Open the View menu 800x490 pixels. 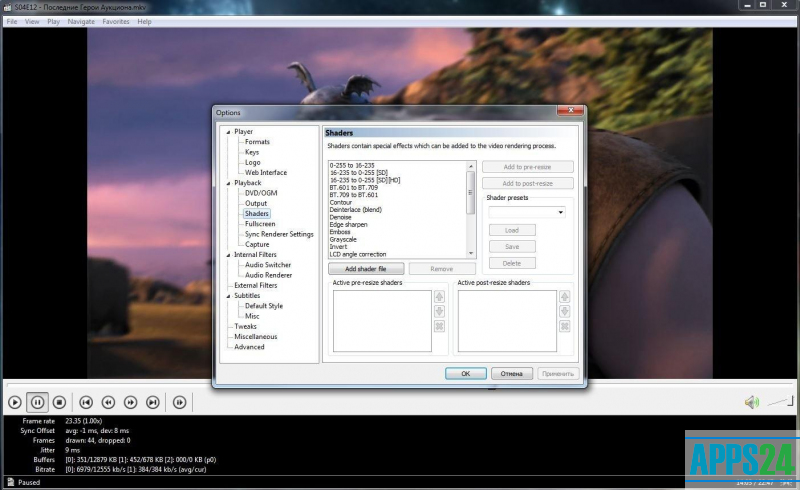coord(32,21)
